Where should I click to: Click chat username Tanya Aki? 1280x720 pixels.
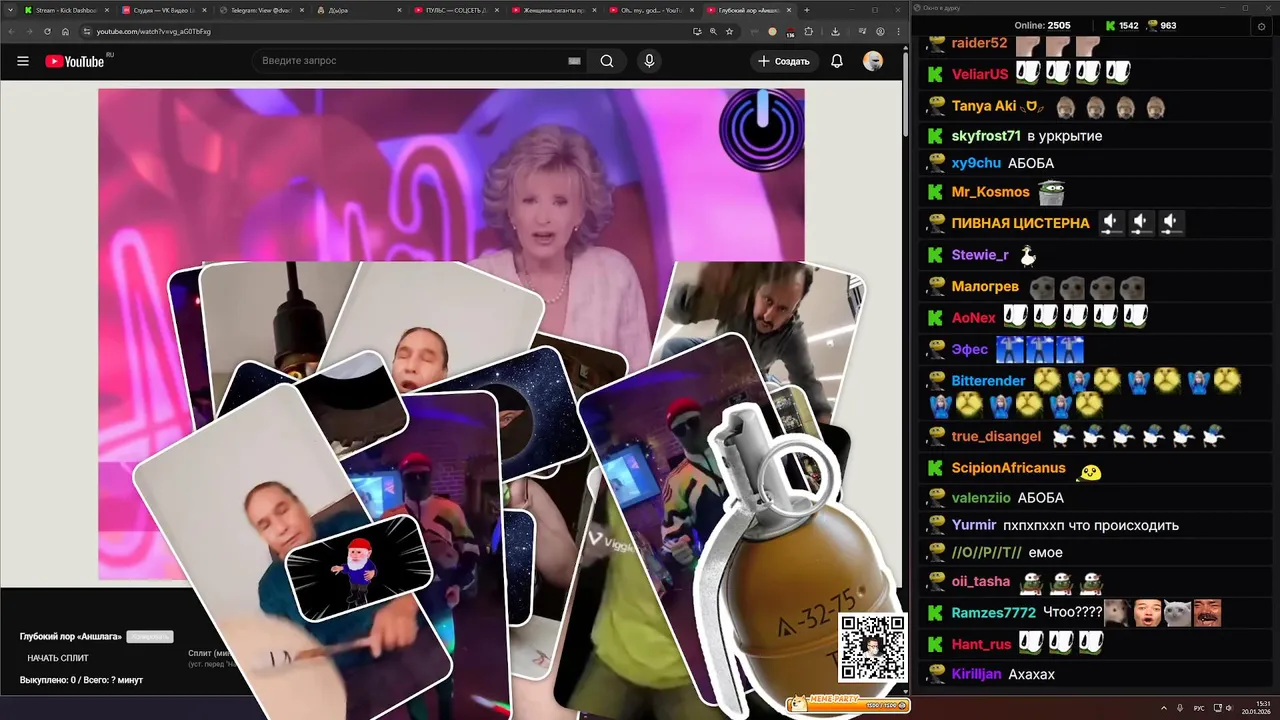(983, 106)
